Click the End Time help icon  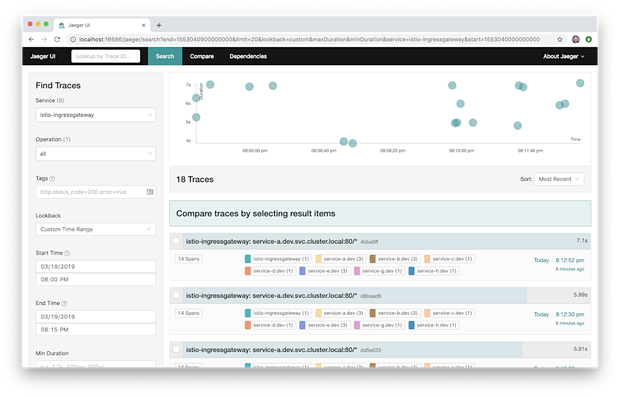click(x=64, y=303)
